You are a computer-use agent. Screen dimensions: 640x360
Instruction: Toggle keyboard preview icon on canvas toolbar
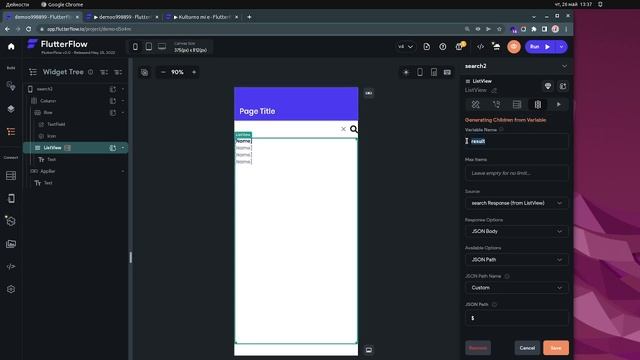point(447,72)
